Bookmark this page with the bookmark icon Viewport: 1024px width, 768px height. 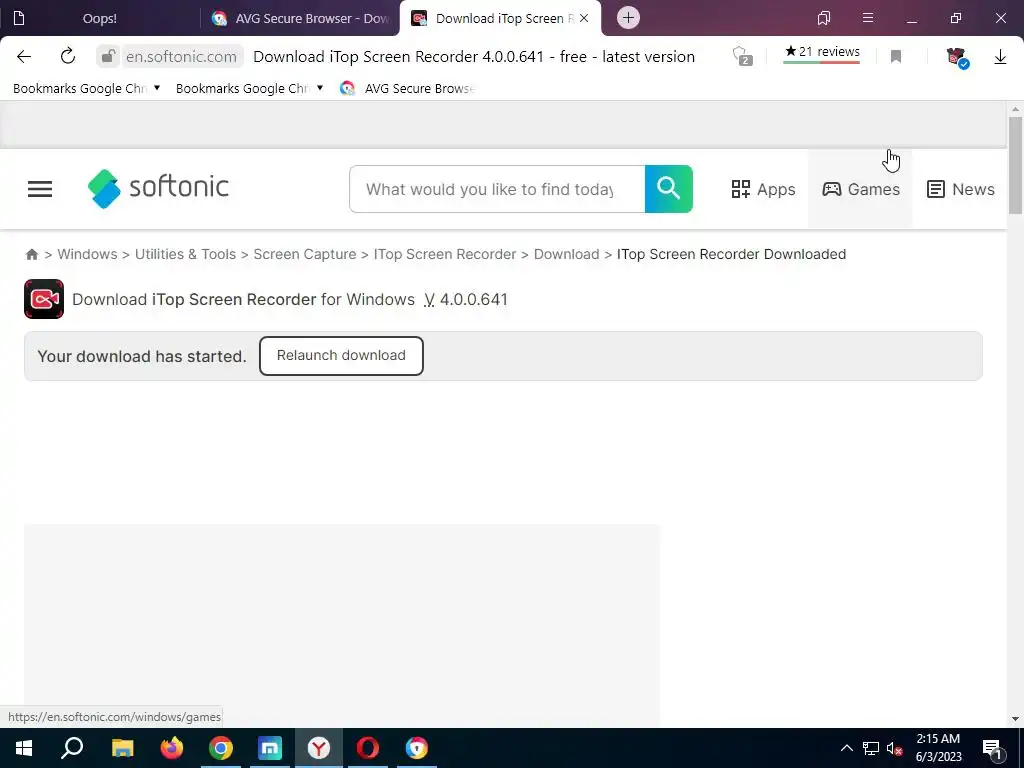896,57
